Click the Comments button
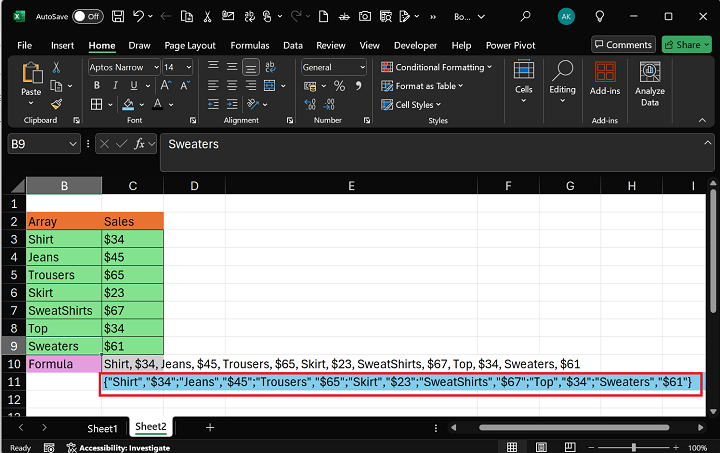The height and width of the screenshot is (453, 720). (x=622, y=45)
